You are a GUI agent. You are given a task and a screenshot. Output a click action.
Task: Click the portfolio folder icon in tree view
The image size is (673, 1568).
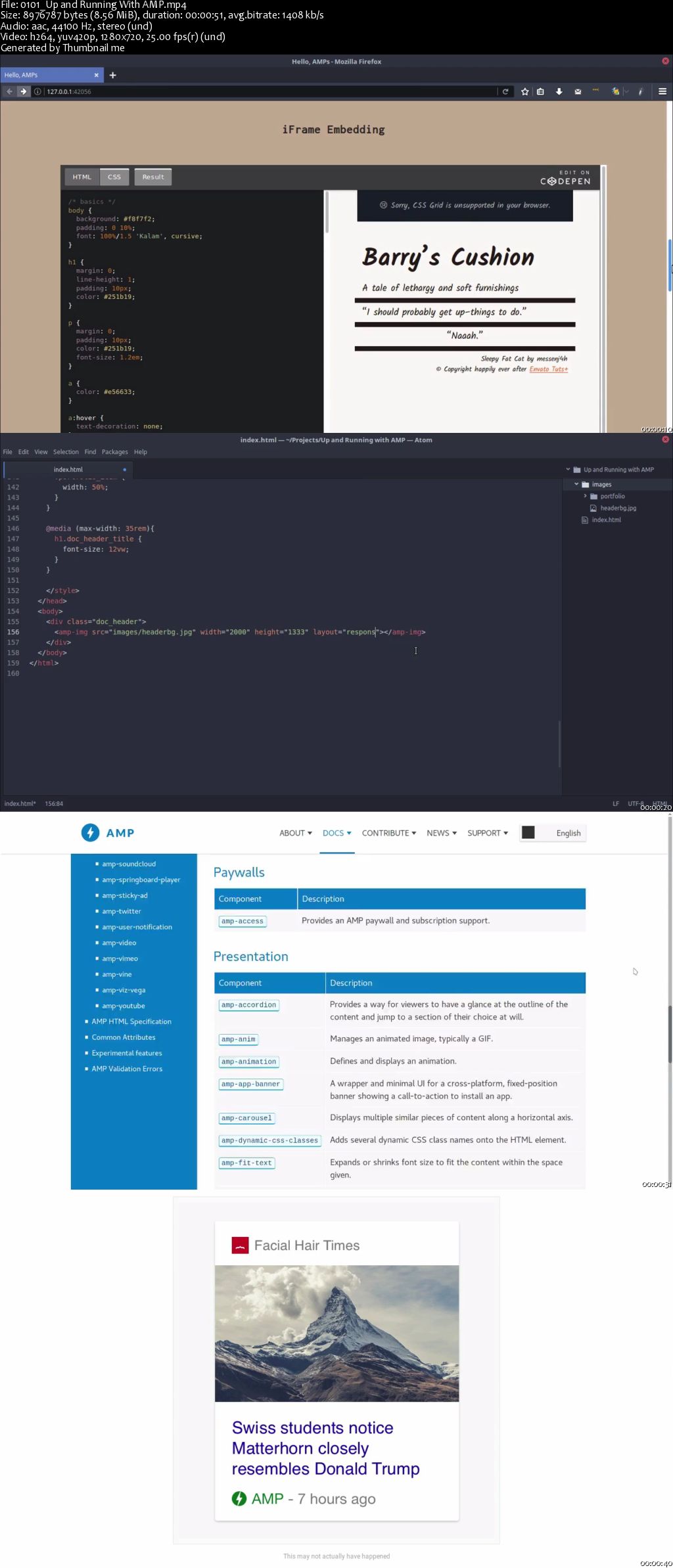593,497
